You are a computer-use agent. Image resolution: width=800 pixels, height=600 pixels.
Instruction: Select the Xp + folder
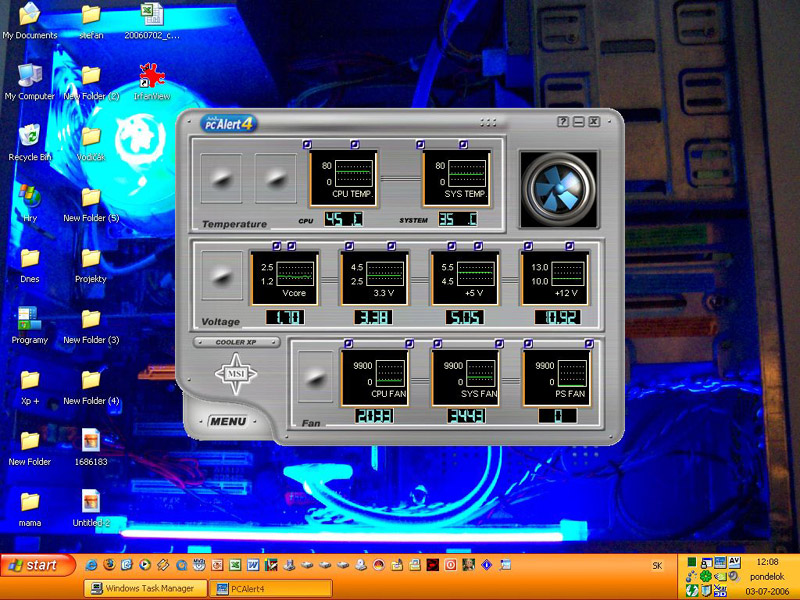click(x=30, y=387)
